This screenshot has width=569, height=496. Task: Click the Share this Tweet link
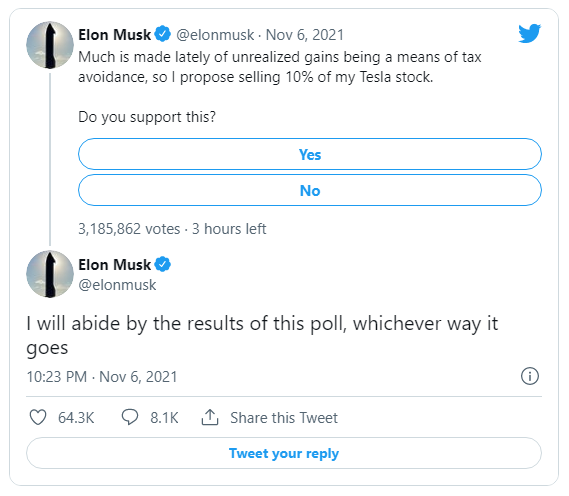tap(284, 418)
